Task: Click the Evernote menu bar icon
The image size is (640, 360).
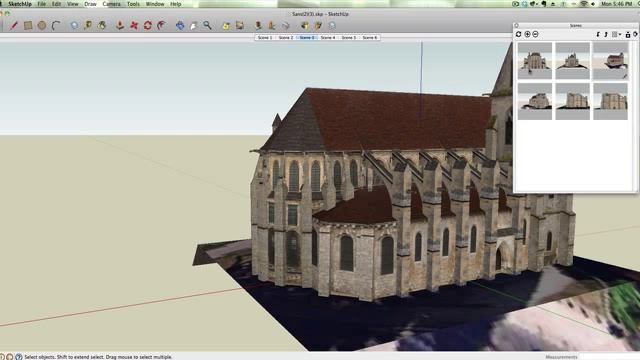Action: [x=544, y=4]
